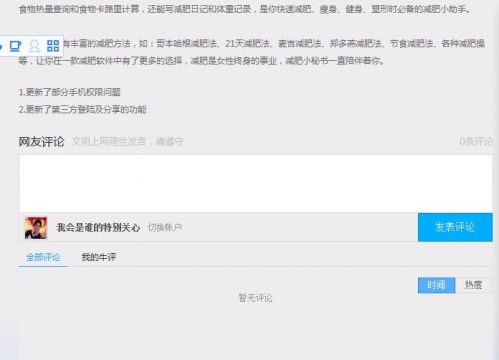Viewport: 499px width, 360px height.
Task: Submit with the 发表评论 button
Action: pos(455,227)
